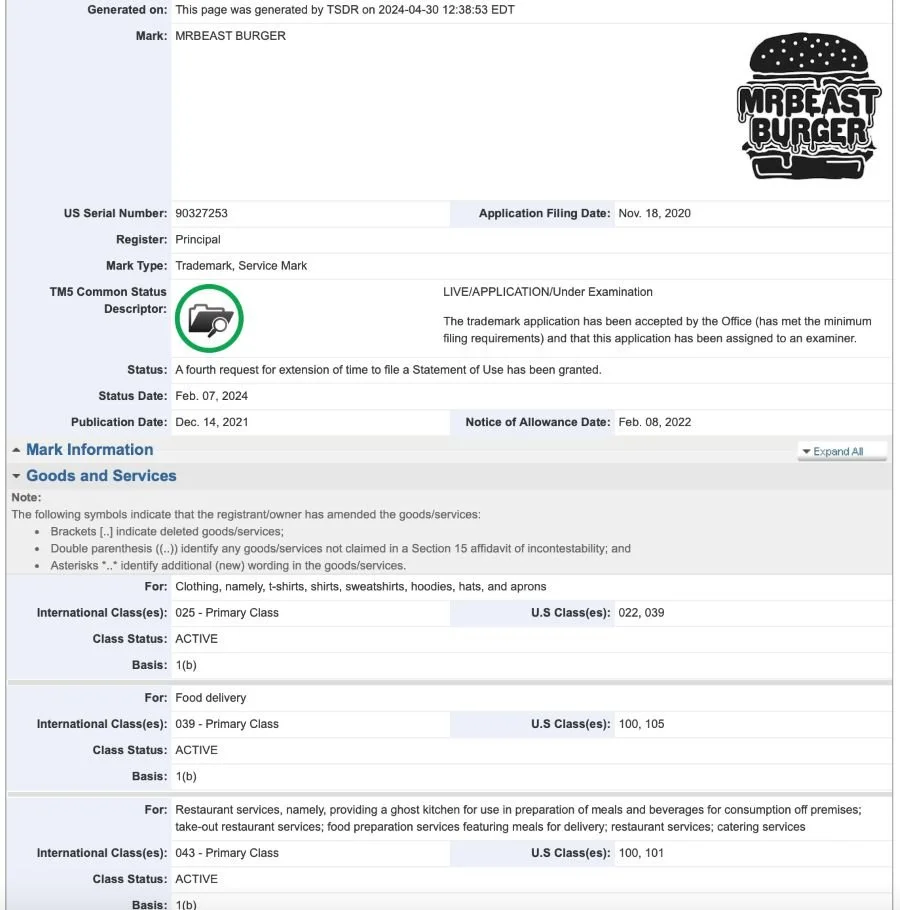Click ACTIVE status under class 025

coord(196,638)
